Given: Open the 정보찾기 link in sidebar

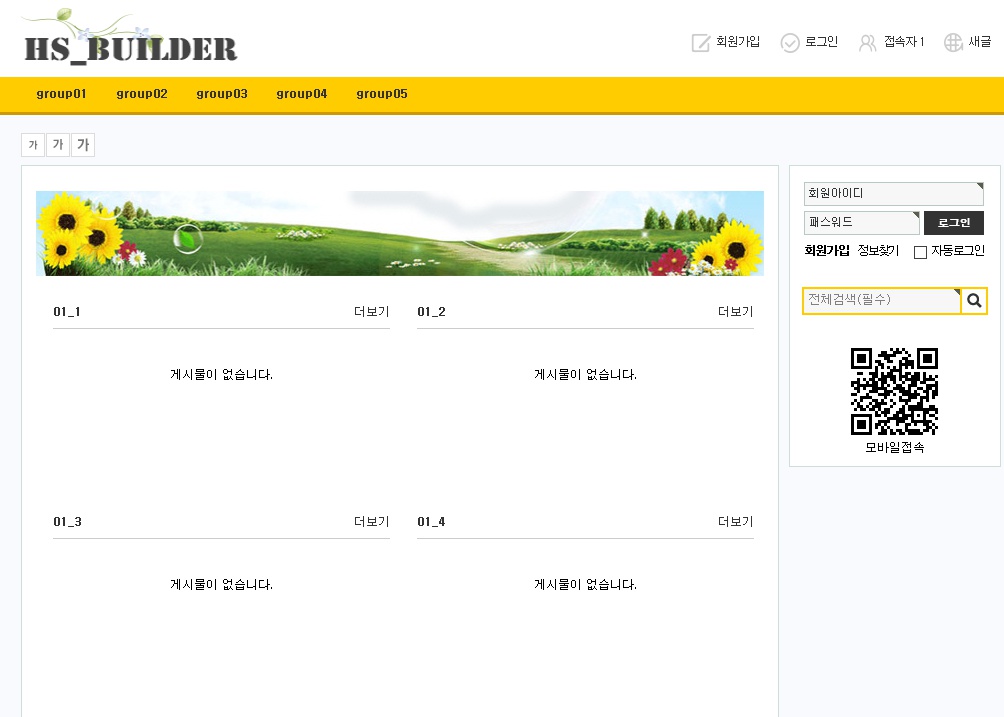Looking at the screenshot, I should tap(878, 251).
